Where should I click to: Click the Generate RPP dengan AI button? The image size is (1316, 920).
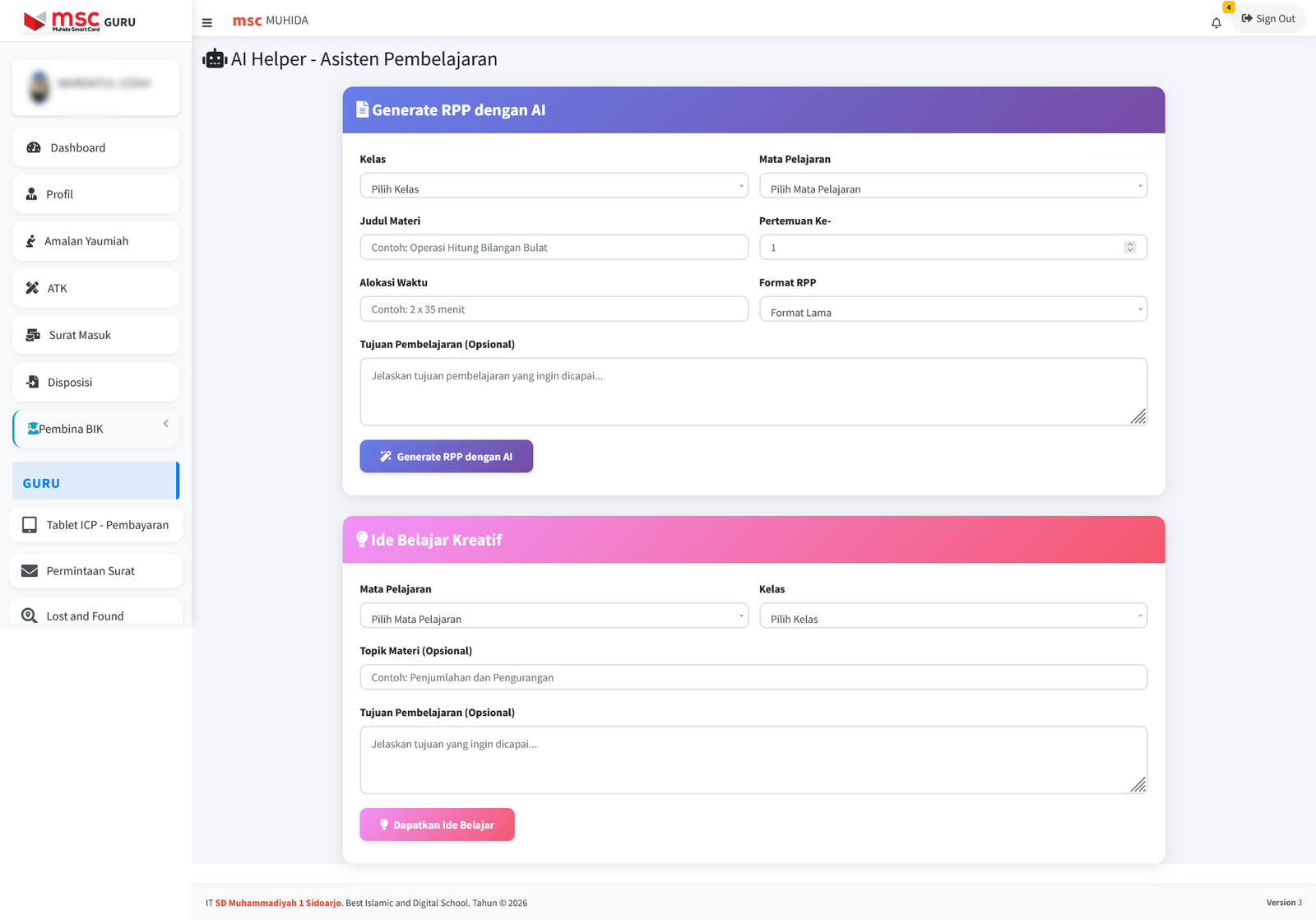(x=446, y=457)
